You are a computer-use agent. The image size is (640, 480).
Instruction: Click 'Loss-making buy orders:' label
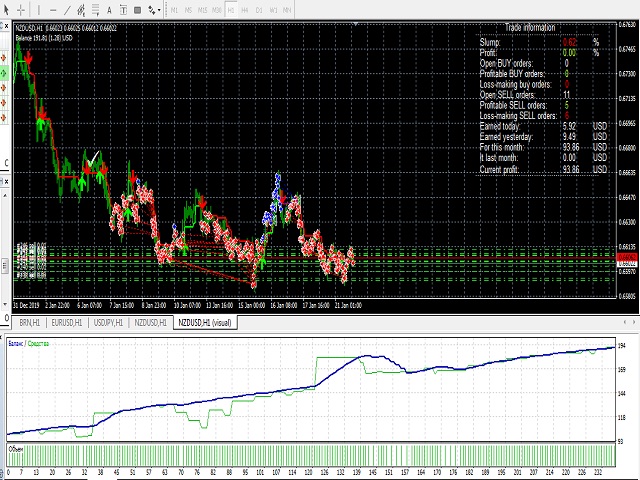coord(516,84)
